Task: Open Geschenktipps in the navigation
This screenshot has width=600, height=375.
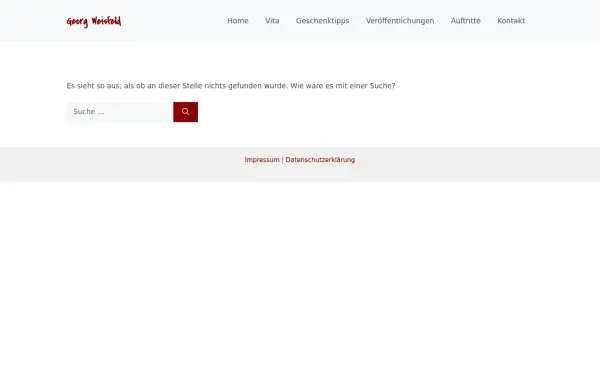Action: (323, 21)
